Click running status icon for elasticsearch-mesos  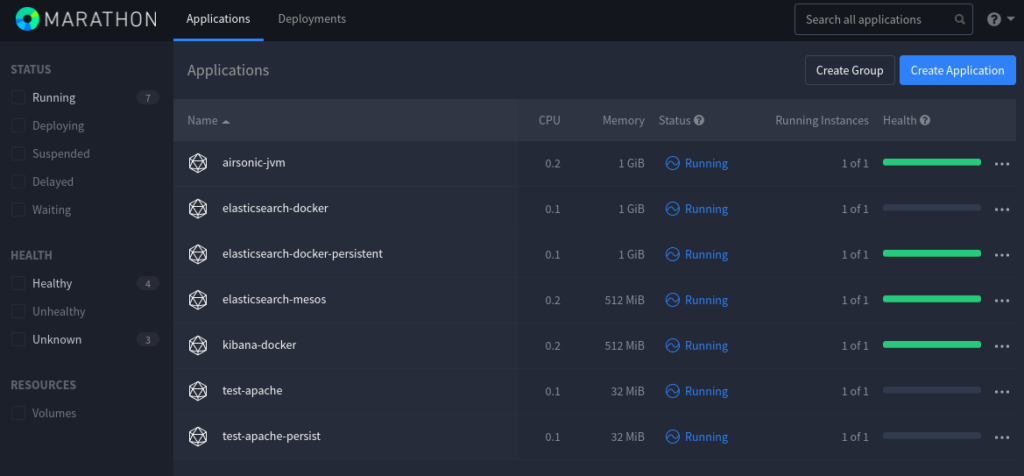pyautogui.click(x=673, y=300)
